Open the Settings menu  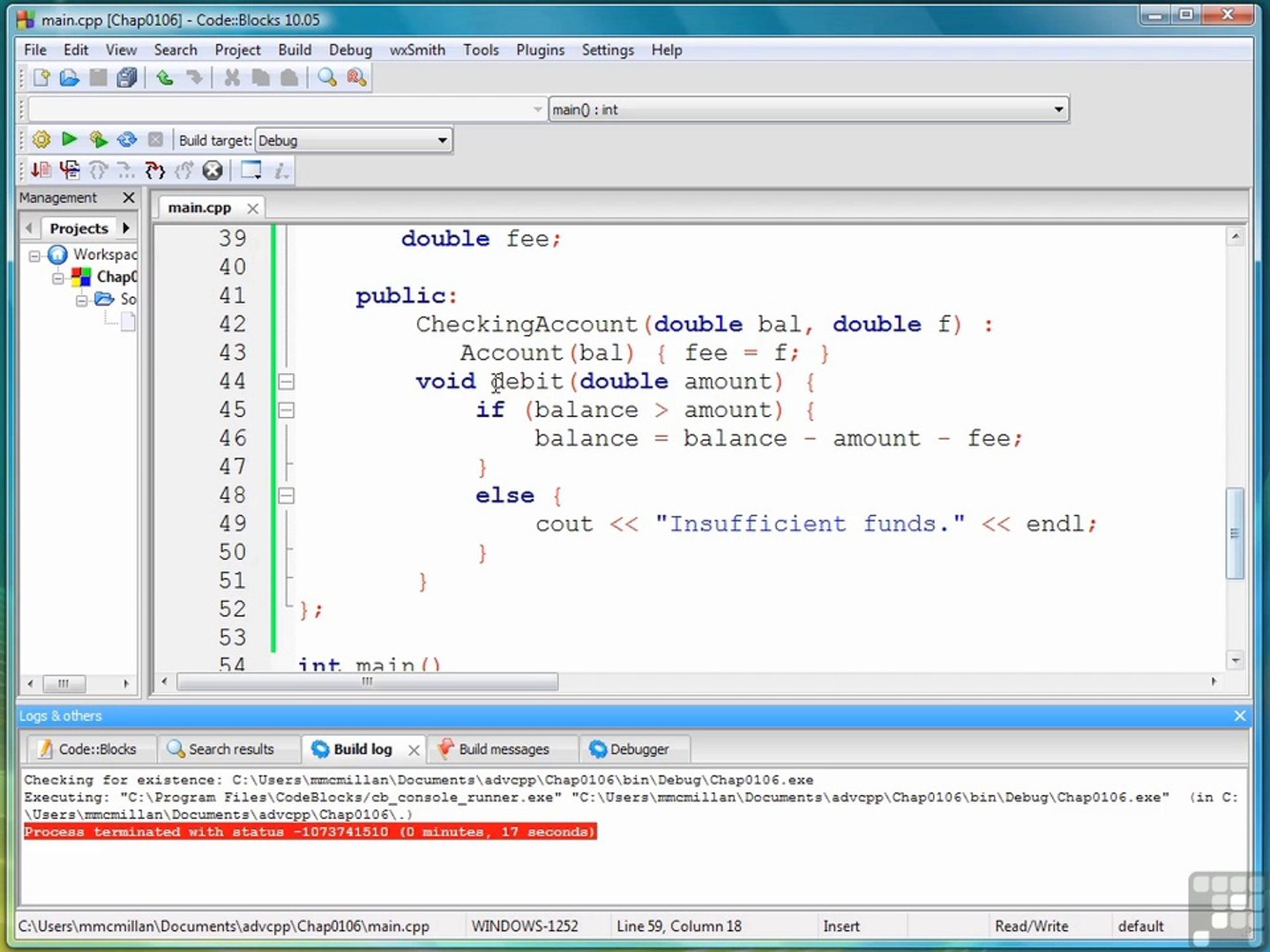tap(608, 50)
